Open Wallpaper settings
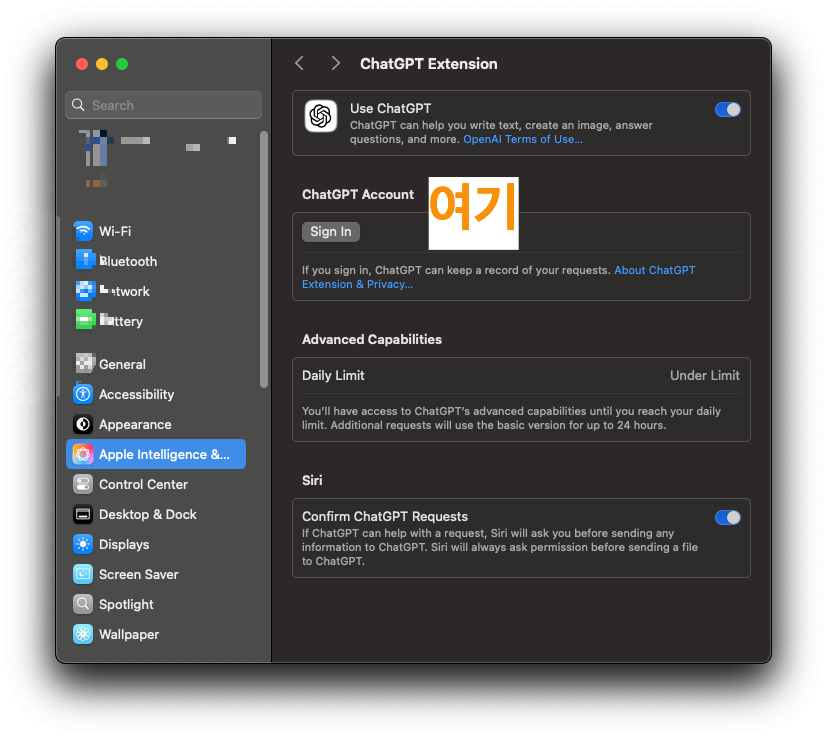This screenshot has height=737, width=827. coord(156,634)
